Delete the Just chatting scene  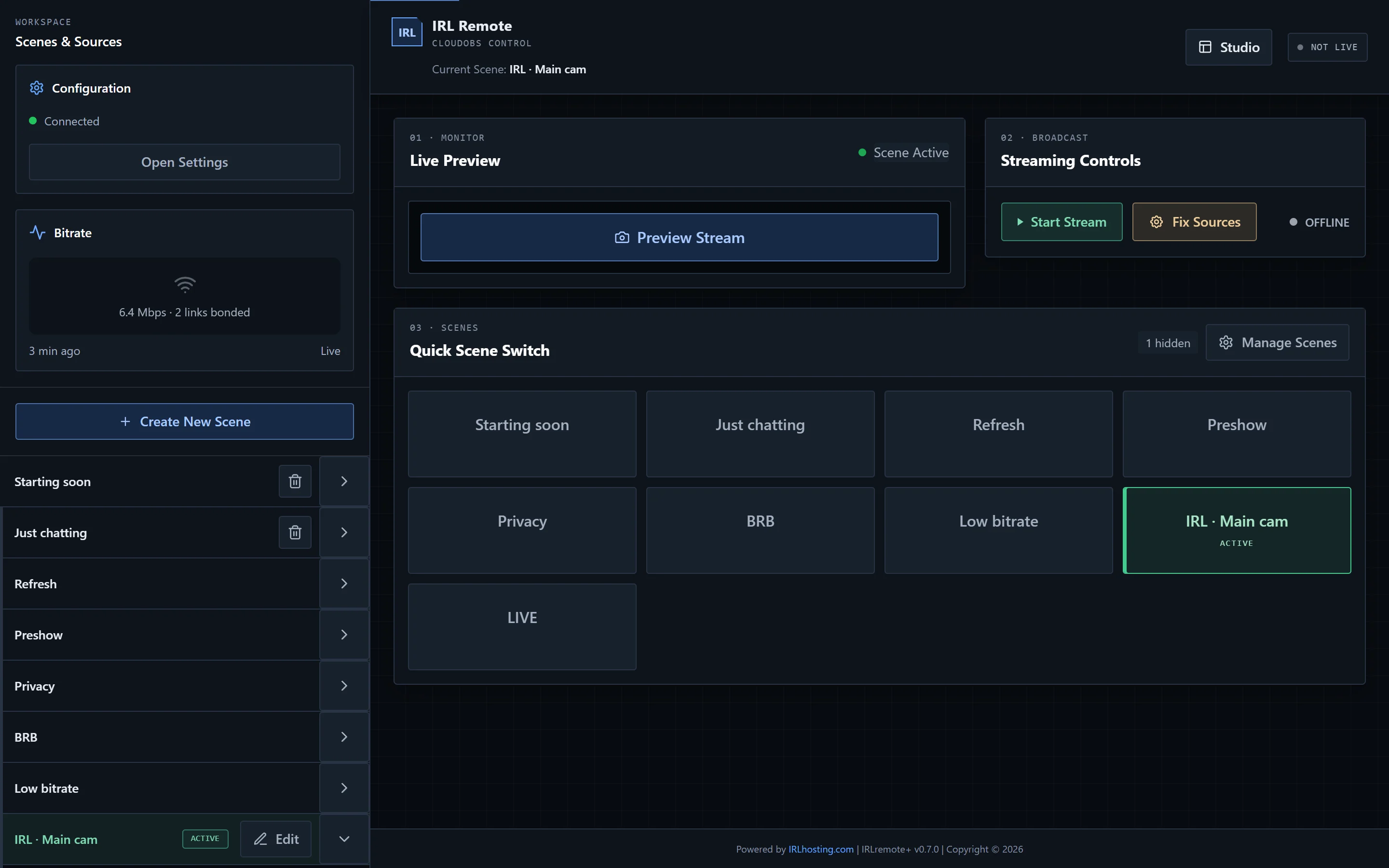(x=295, y=532)
